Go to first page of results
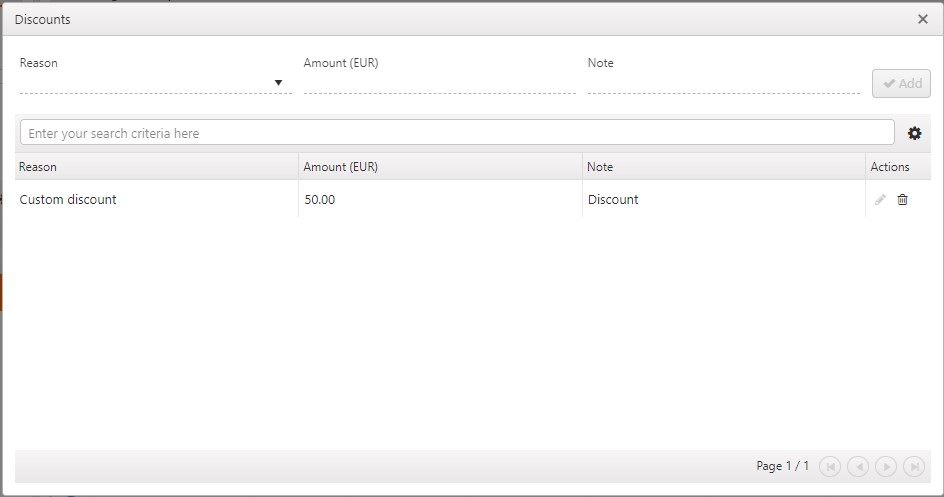The image size is (944, 497). (x=829, y=466)
